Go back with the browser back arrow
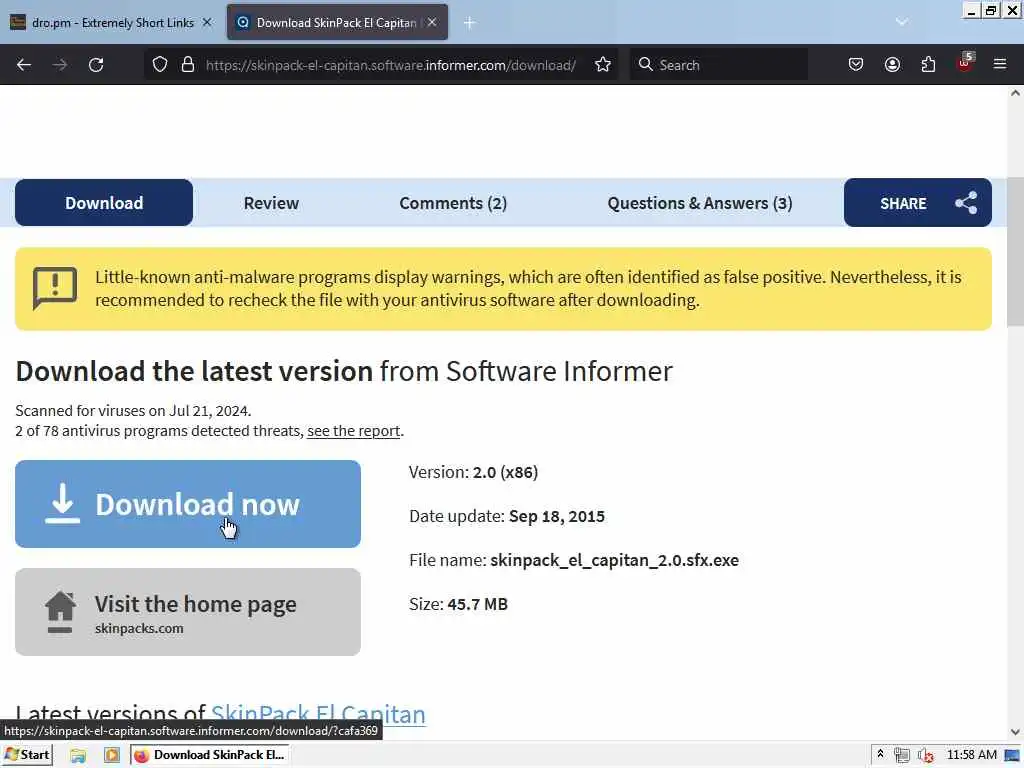 (x=24, y=65)
